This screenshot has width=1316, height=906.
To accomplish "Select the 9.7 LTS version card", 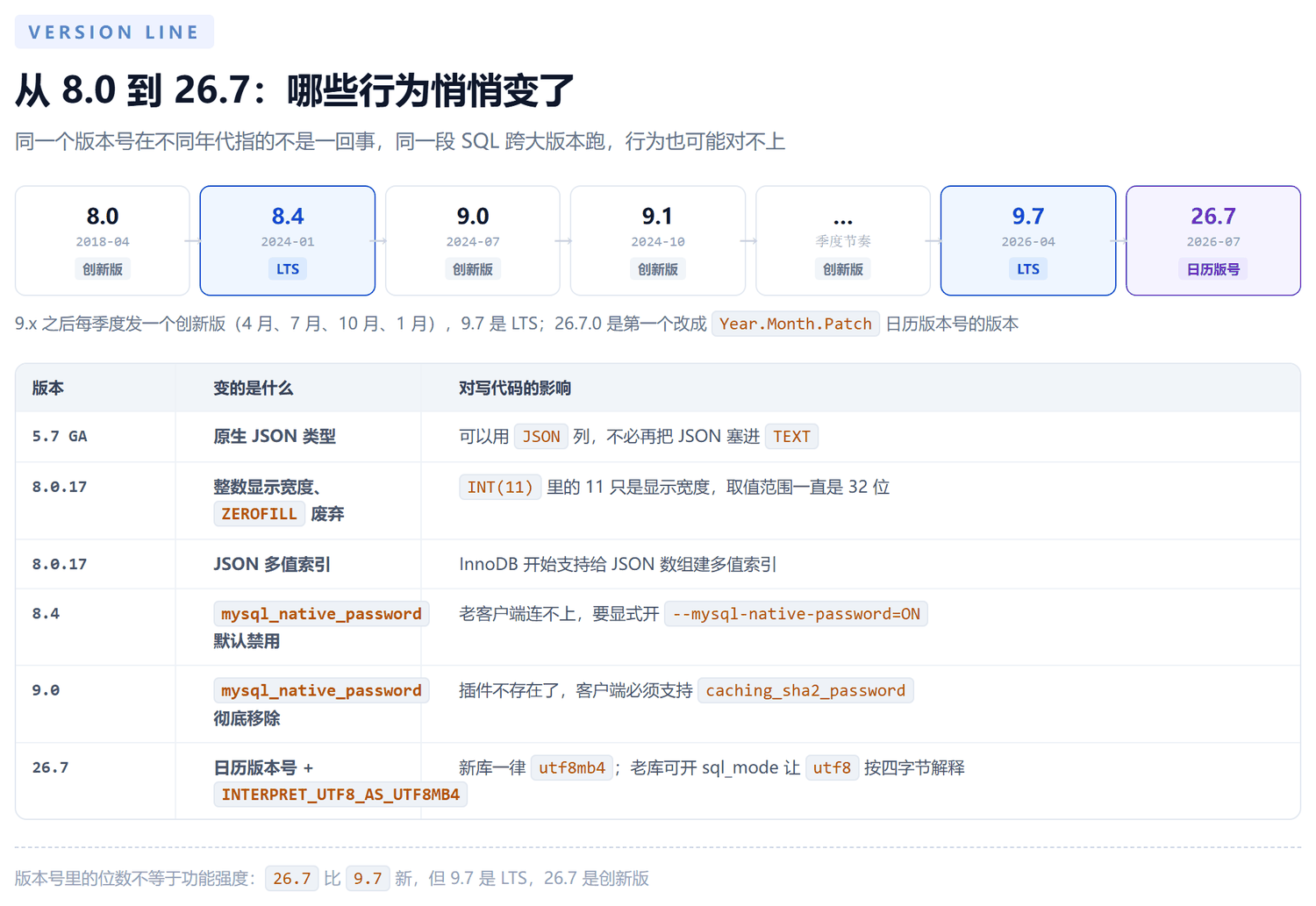I will coord(1028,240).
